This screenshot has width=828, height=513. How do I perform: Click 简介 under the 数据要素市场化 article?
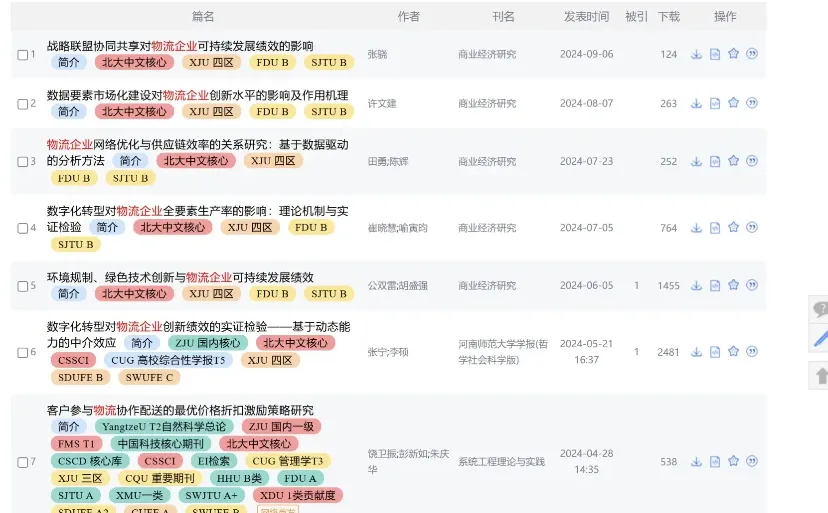point(69,111)
